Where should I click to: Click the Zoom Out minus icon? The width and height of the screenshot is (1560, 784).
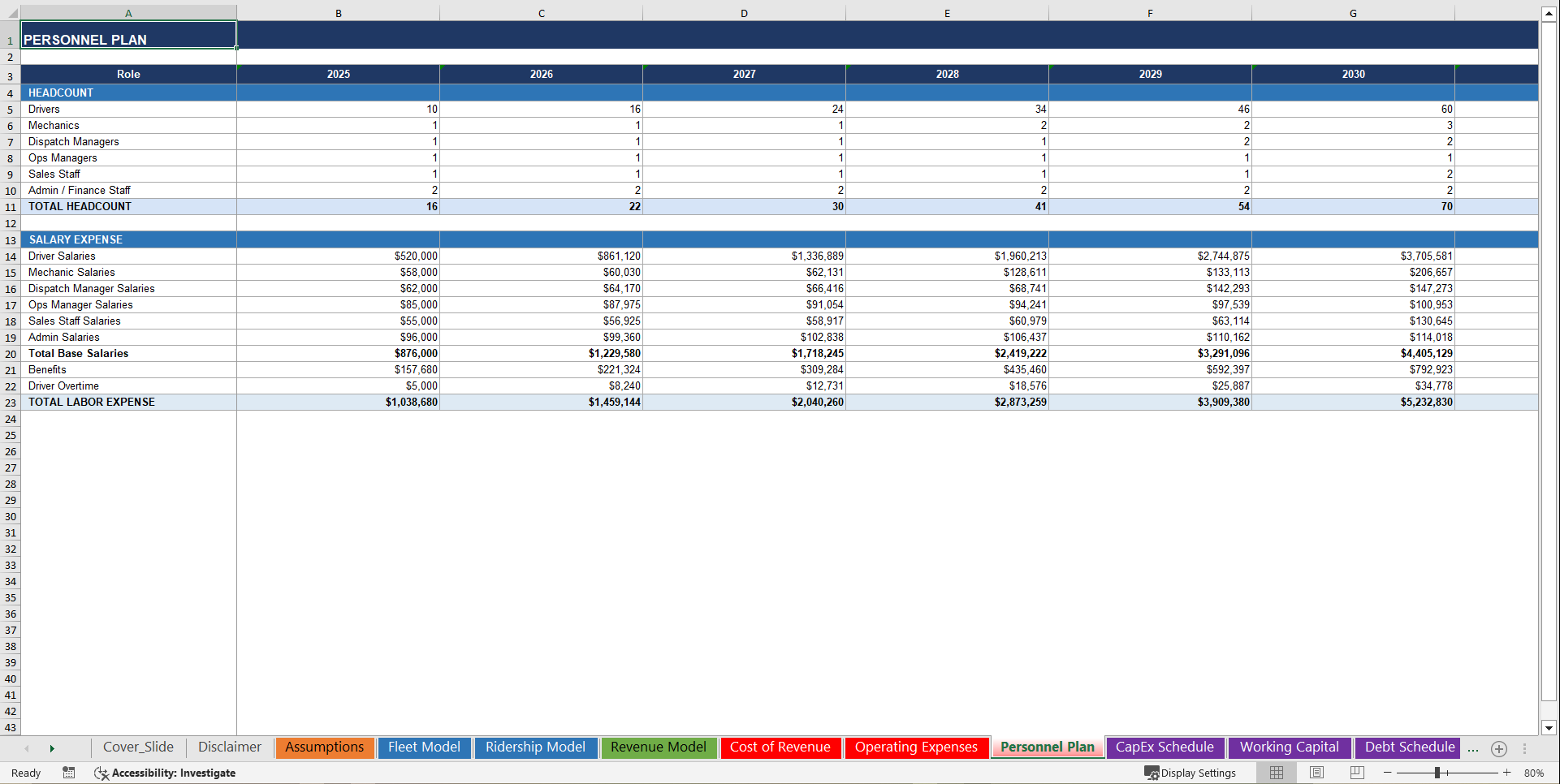coord(1387,773)
